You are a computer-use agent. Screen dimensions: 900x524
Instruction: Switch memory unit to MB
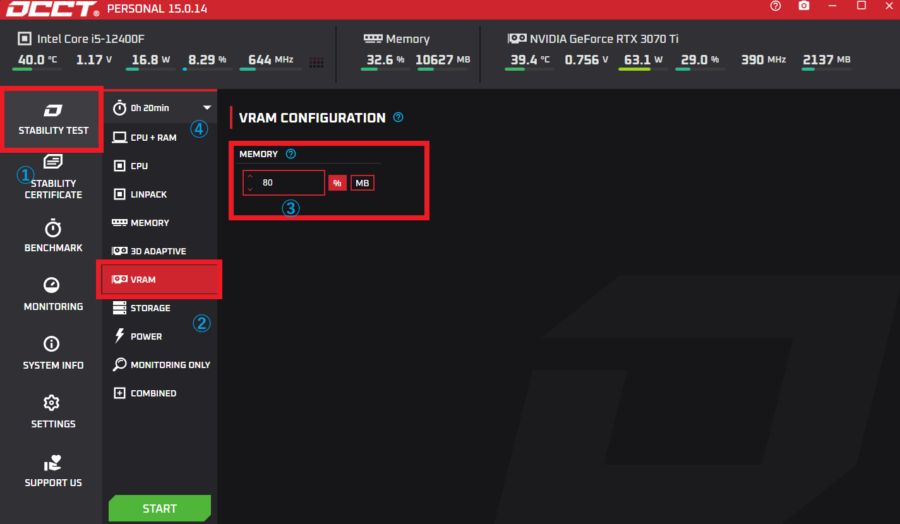362,183
